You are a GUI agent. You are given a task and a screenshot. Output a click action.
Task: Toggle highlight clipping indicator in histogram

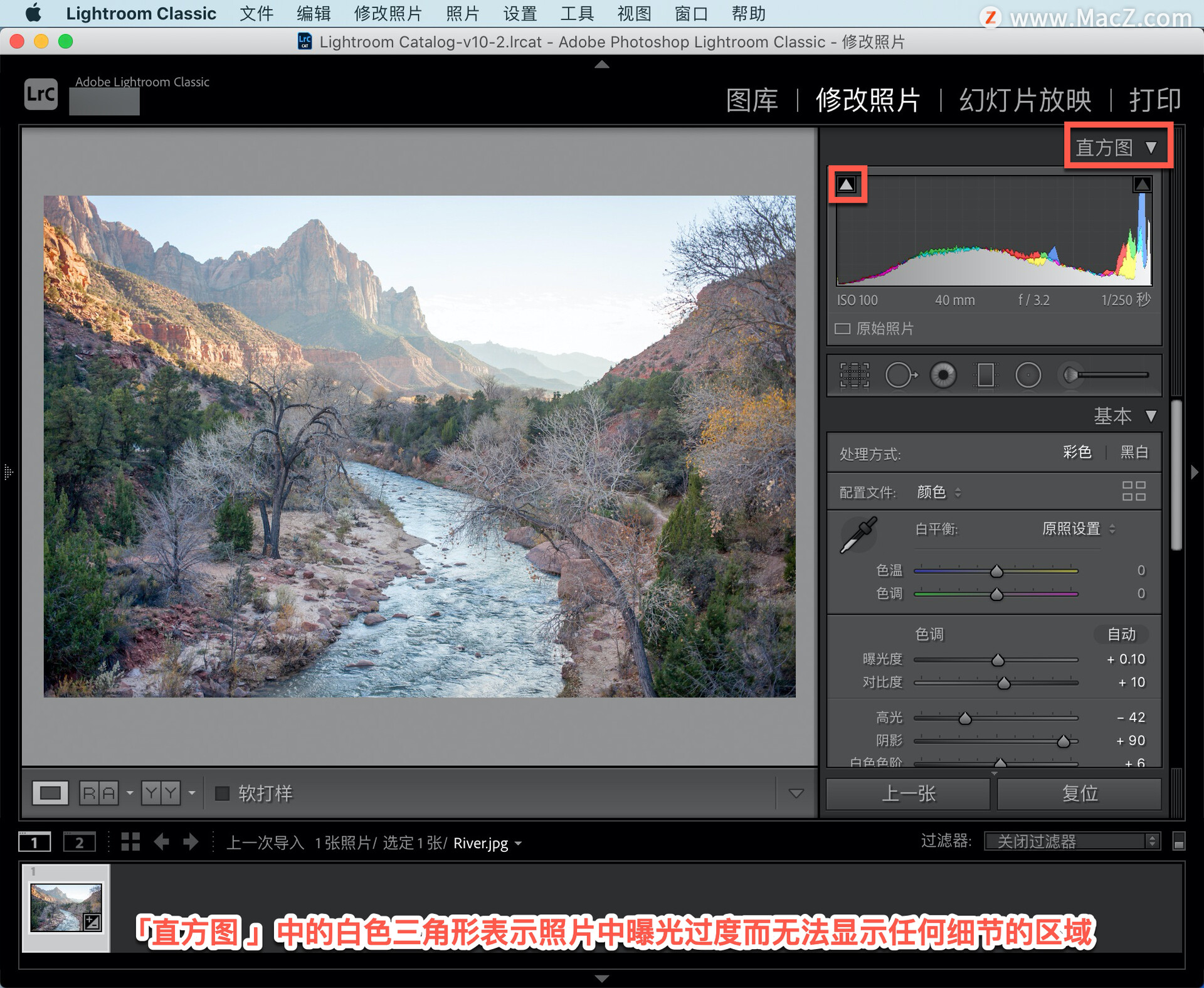(1142, 184)
